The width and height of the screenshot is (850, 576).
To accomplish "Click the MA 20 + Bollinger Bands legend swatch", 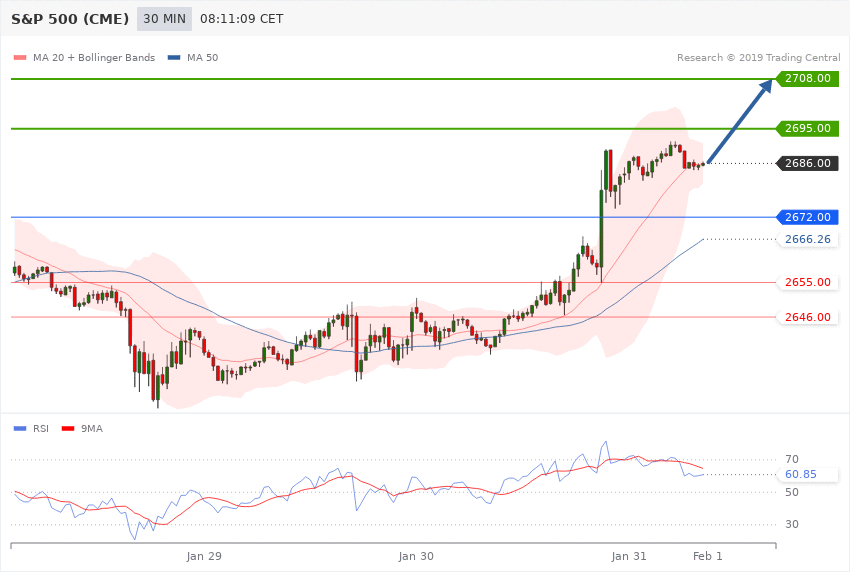I will (20, 57).
